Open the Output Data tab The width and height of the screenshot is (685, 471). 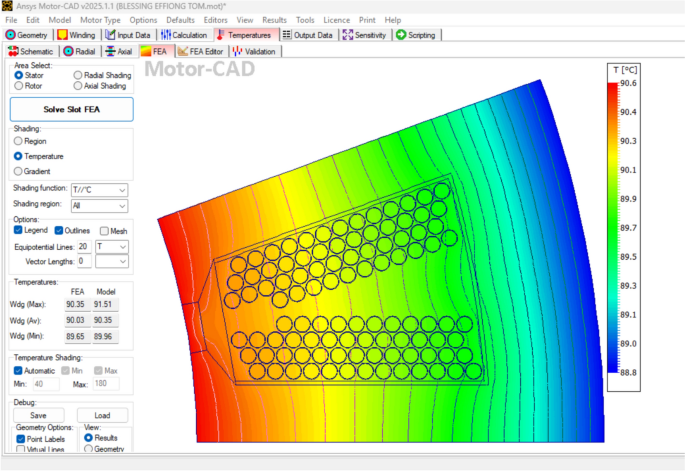click(306, 34)
